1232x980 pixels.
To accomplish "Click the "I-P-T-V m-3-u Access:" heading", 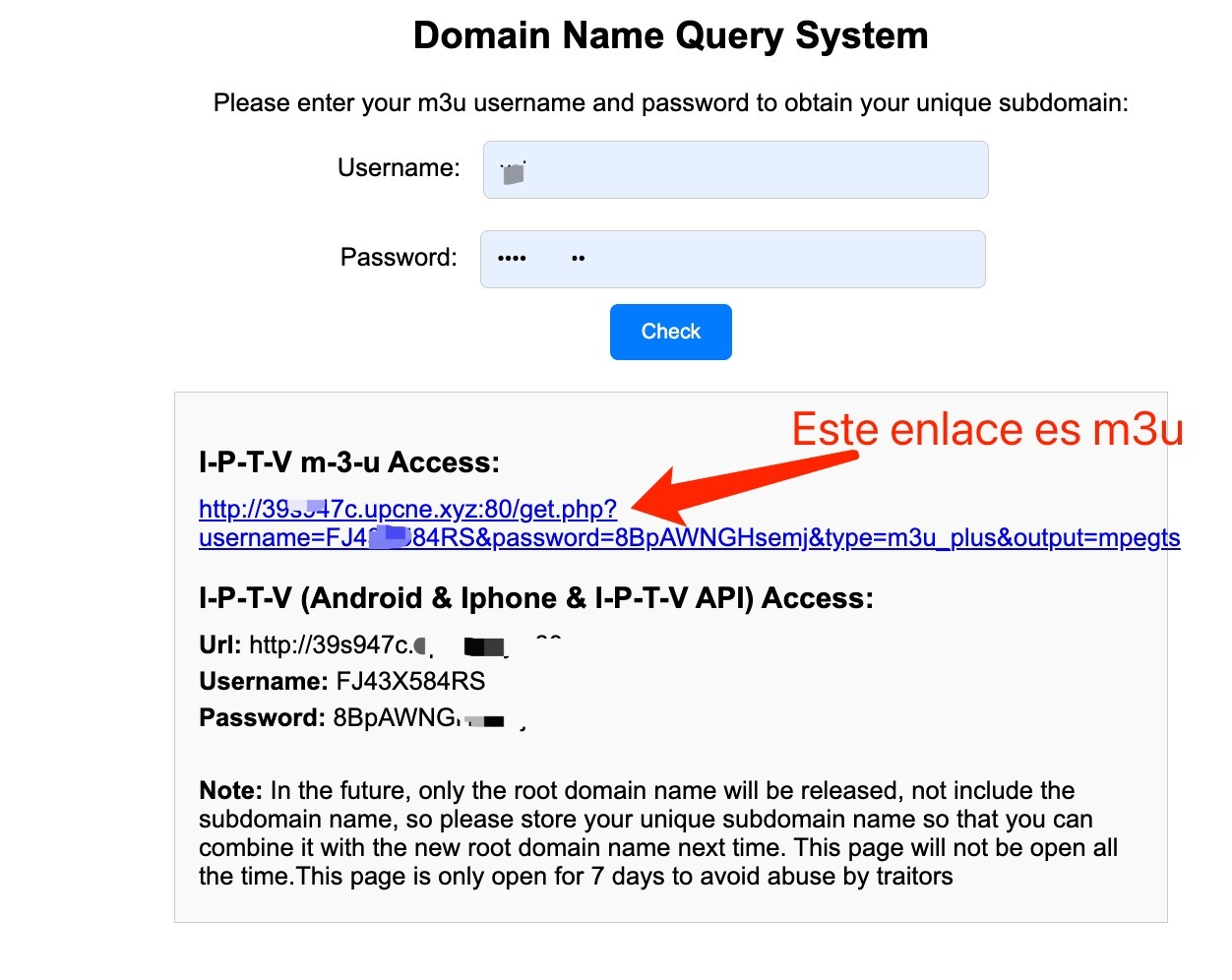I will point(349,462).
